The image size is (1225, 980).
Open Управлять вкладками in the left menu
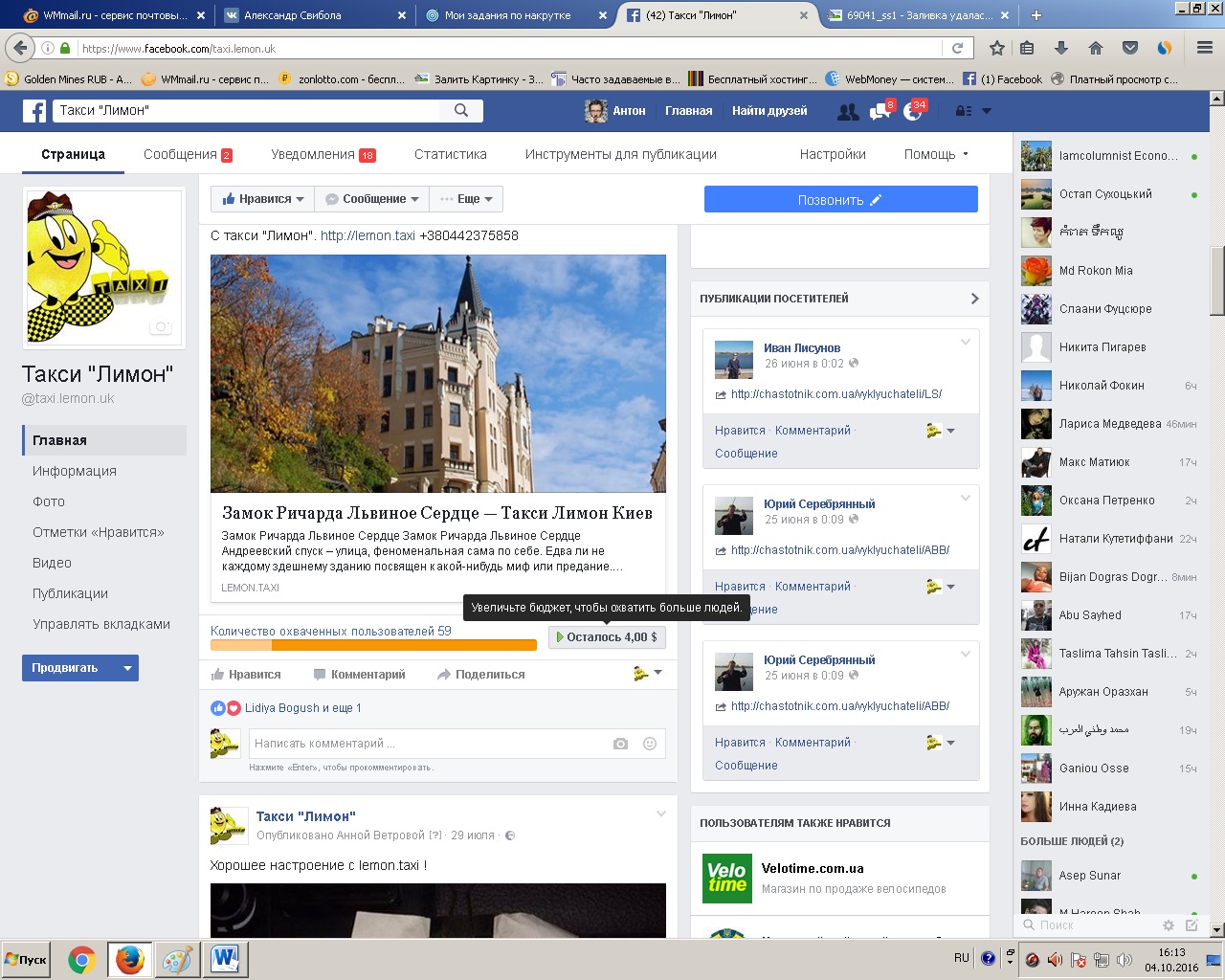101,624
